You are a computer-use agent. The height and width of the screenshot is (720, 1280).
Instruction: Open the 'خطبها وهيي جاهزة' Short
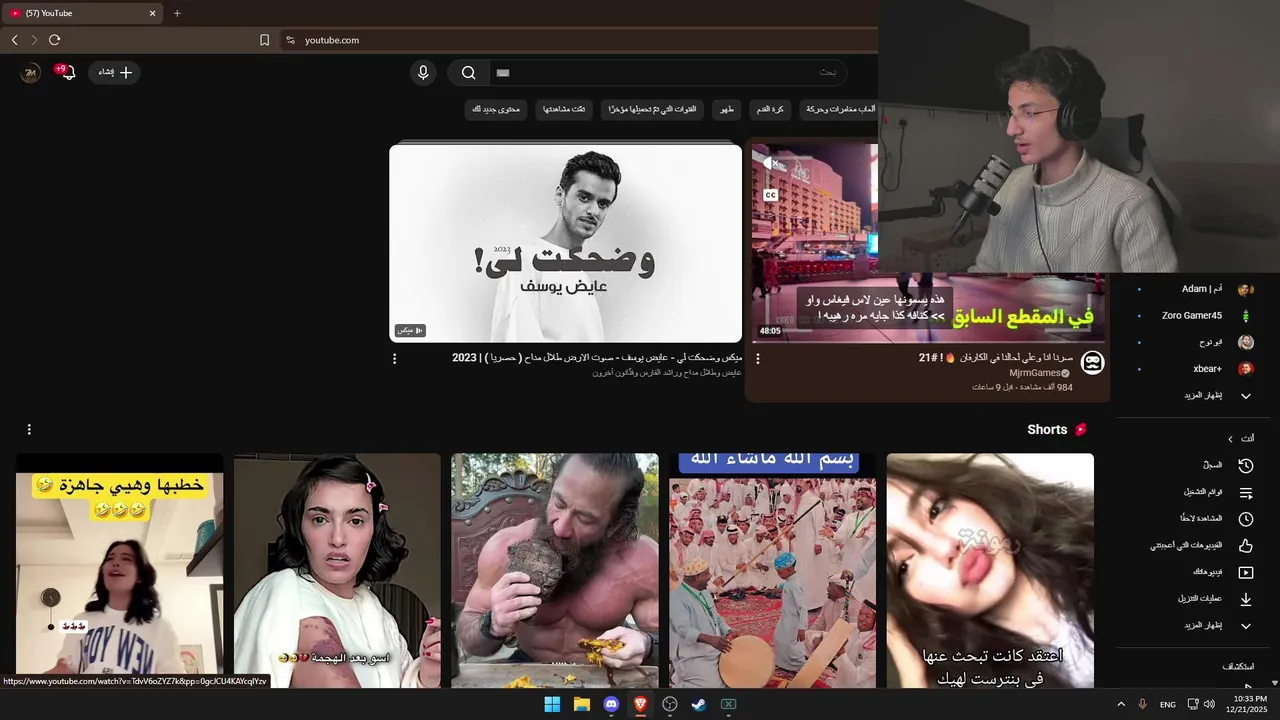pyautogui.click(x=119, y=570)
